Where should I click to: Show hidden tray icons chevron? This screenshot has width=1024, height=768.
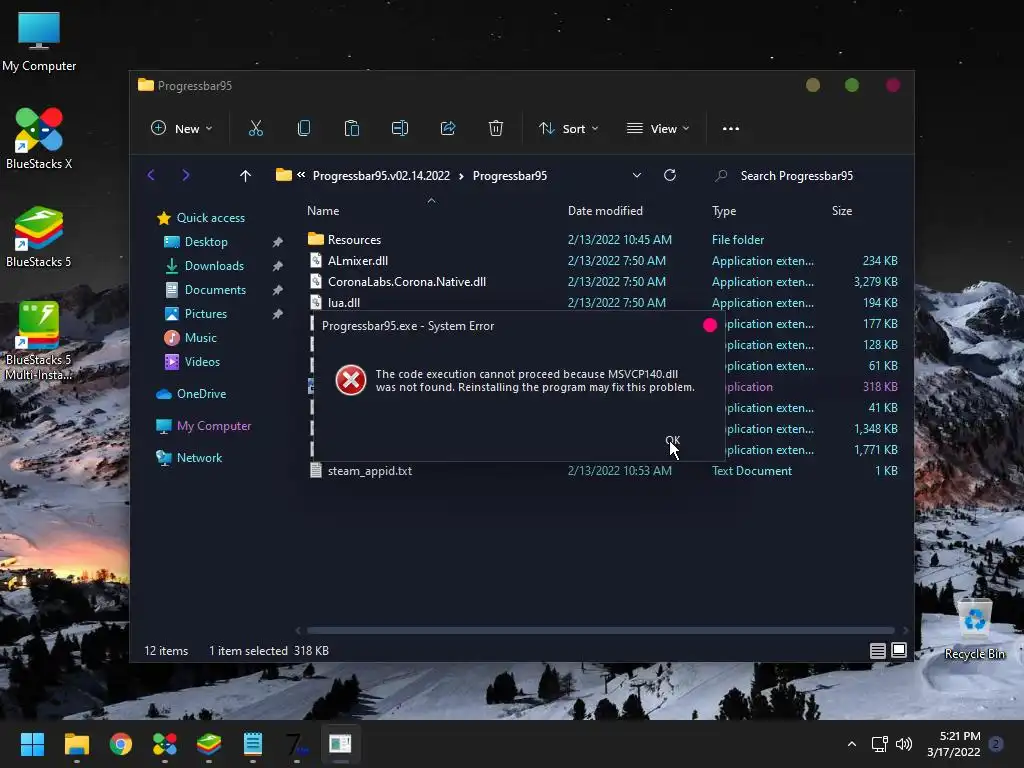pyautogui.click(x=852, y=744)
